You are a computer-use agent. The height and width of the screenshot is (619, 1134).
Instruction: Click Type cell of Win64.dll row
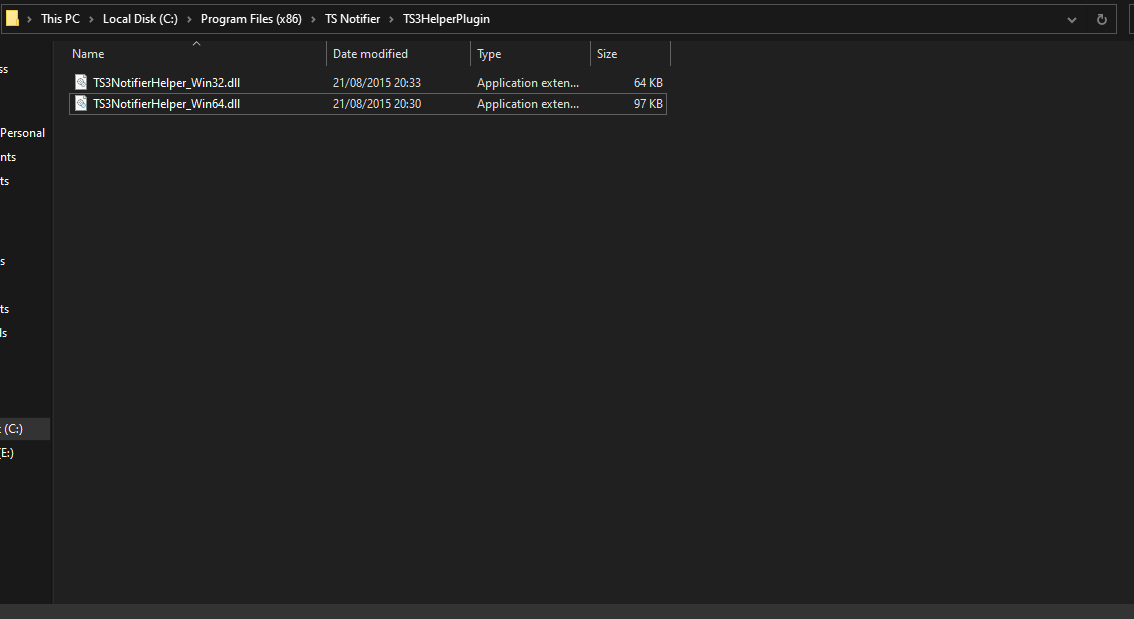tap(528, 104)
